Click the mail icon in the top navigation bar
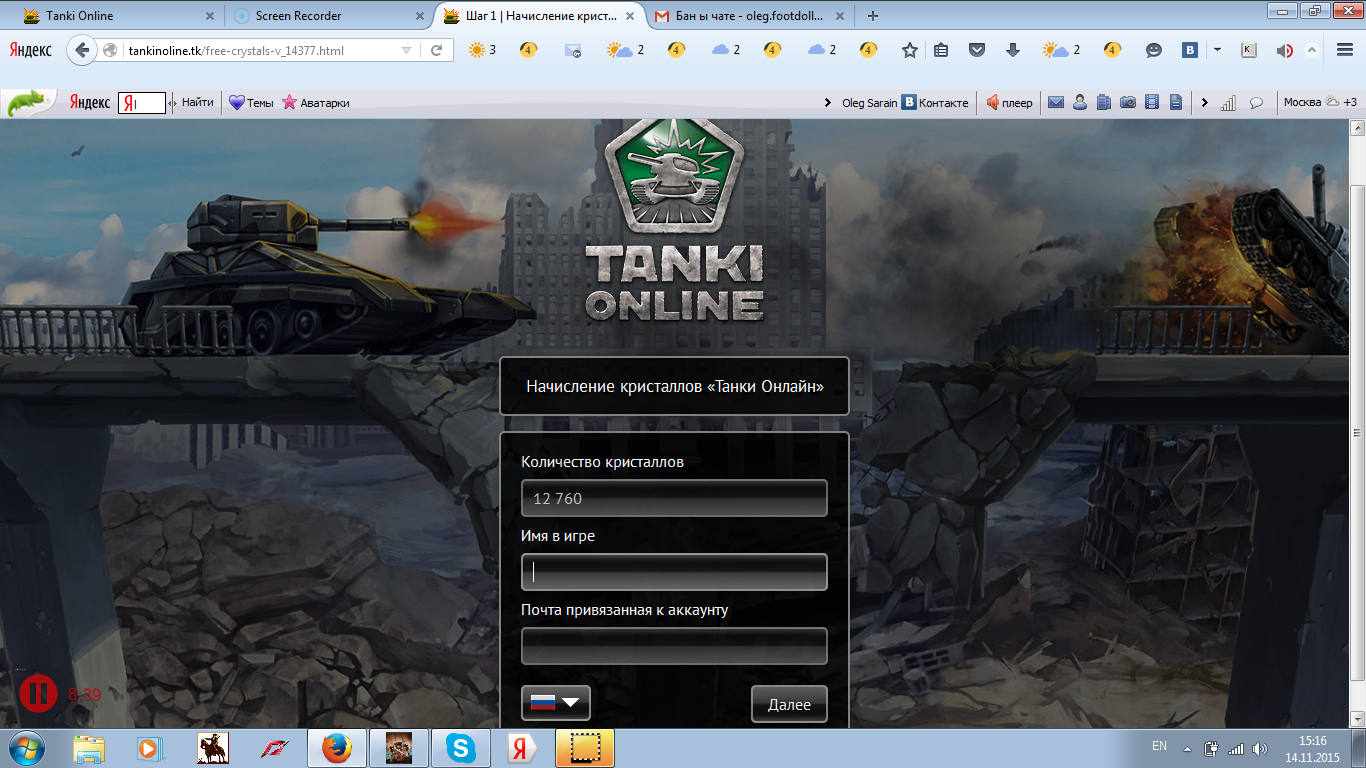Image resolution: width=1366 pixels, height=768 pixels. point(573,50)
